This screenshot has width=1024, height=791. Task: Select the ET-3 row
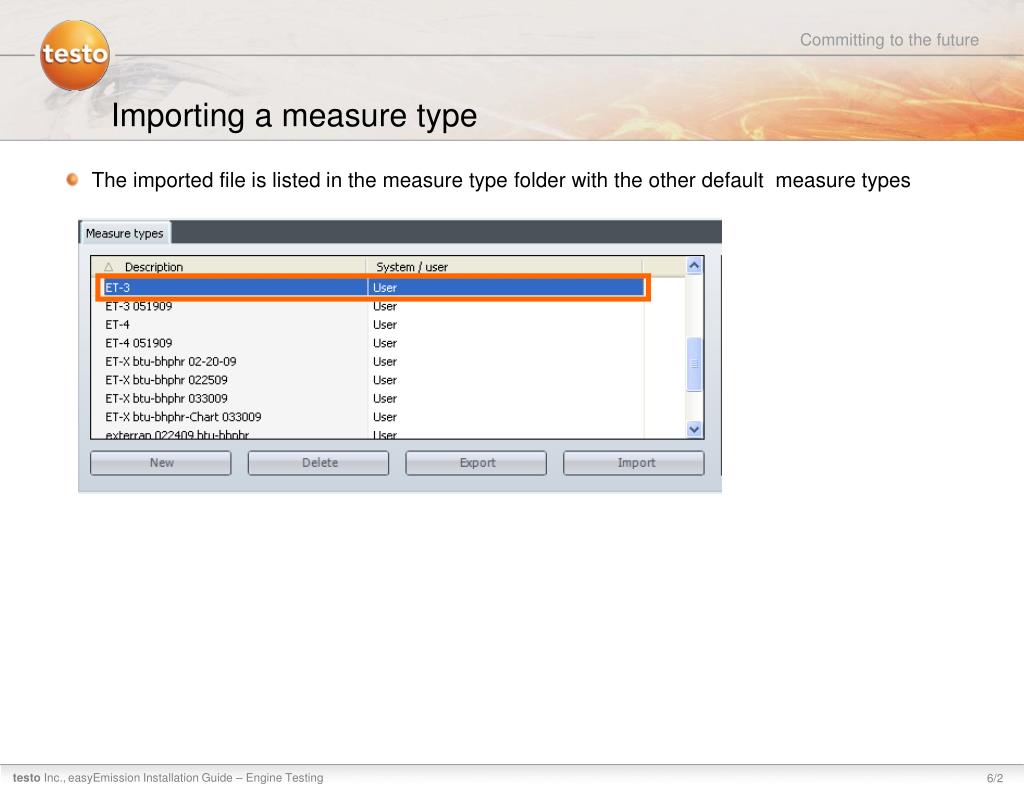(374, 287)
